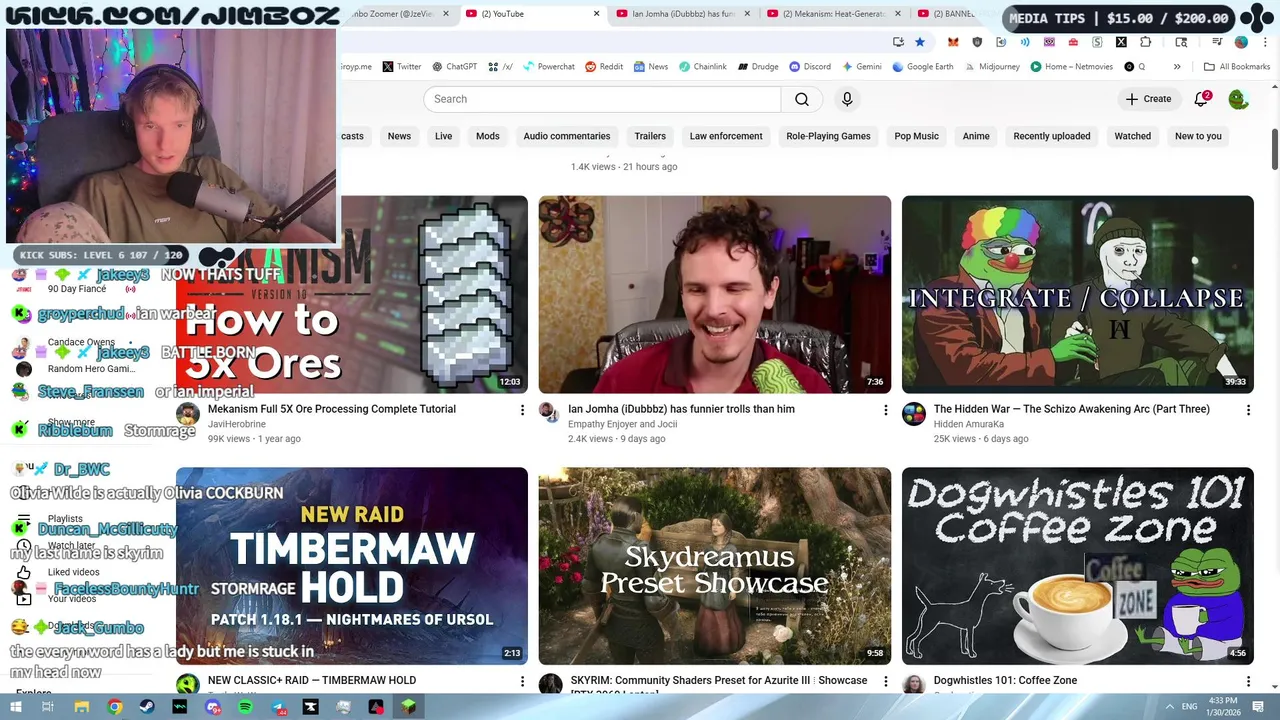
Task: Open Steam from taskbar
Action: (147, 707)
